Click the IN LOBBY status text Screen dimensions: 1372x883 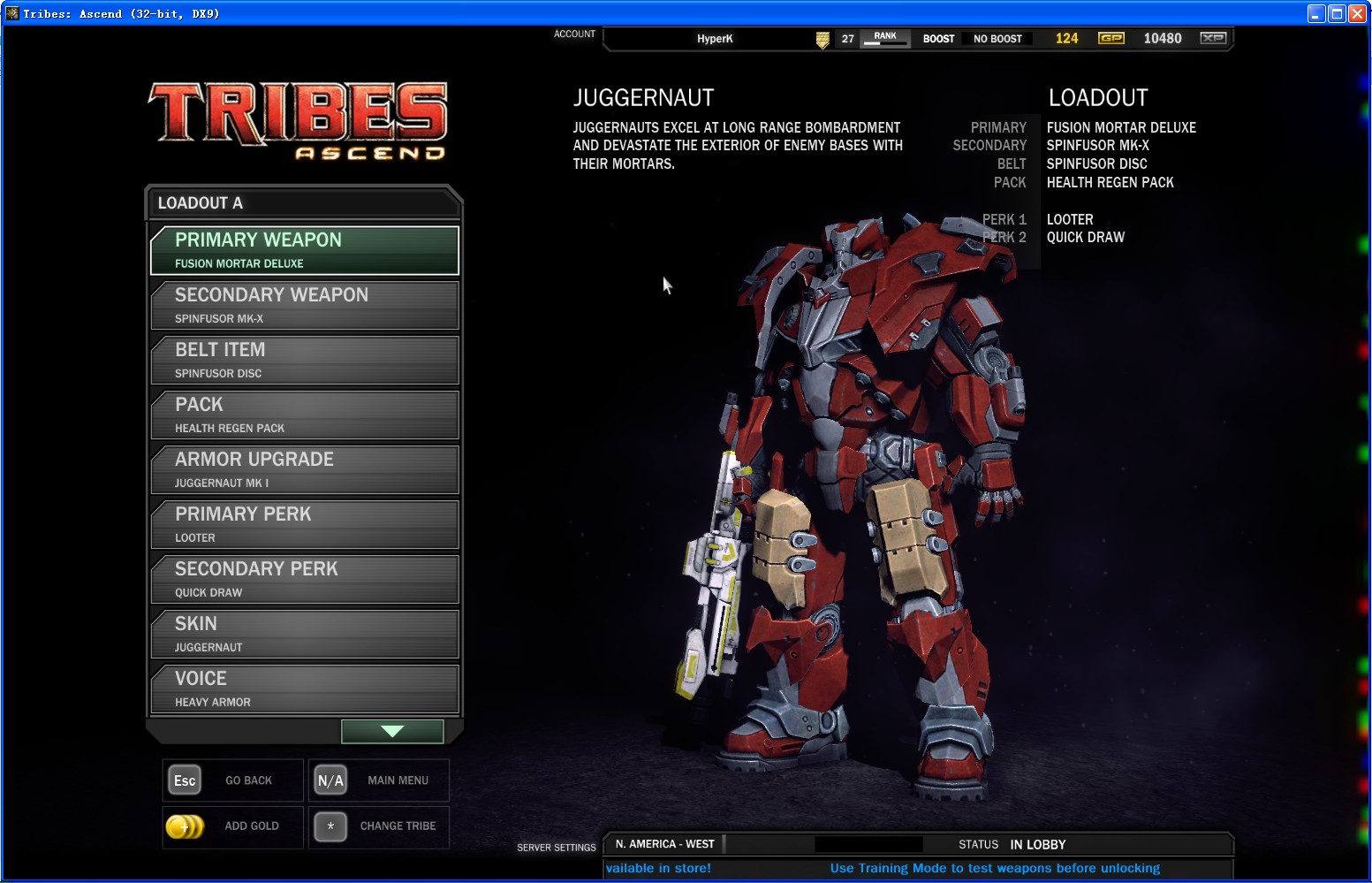pos(1038,845)
